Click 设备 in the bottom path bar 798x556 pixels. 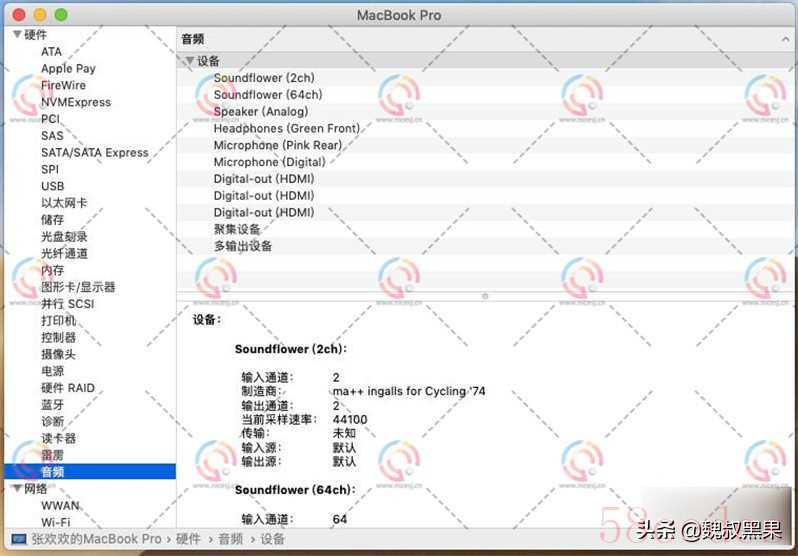point(273,539)
